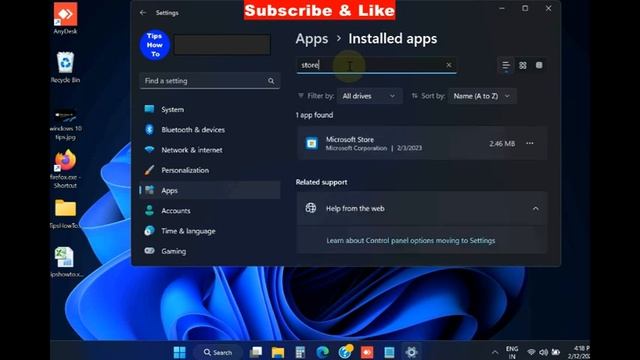Click the volume speaker tray icon

coord(543,352)
